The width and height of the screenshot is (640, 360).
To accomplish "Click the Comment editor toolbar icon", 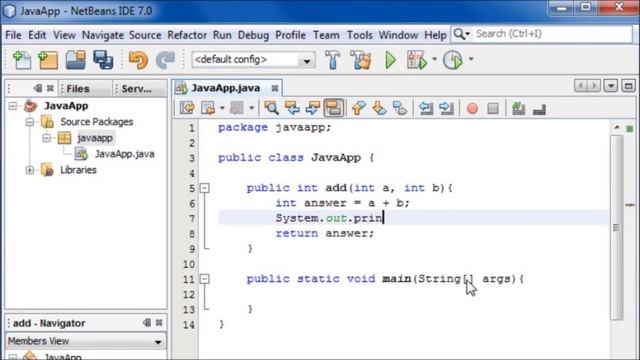I will pyautogui.click(x=518, y=108).
